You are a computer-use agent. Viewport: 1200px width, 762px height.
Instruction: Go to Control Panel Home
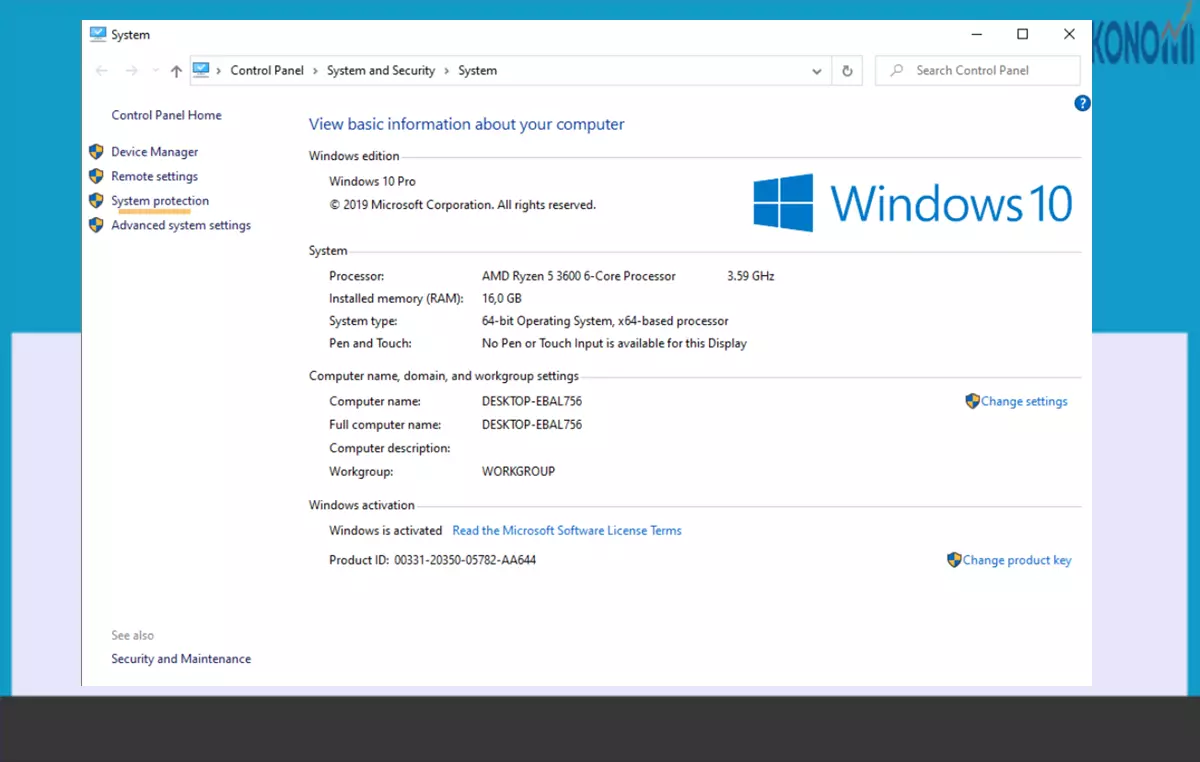(x=167, y=115)
